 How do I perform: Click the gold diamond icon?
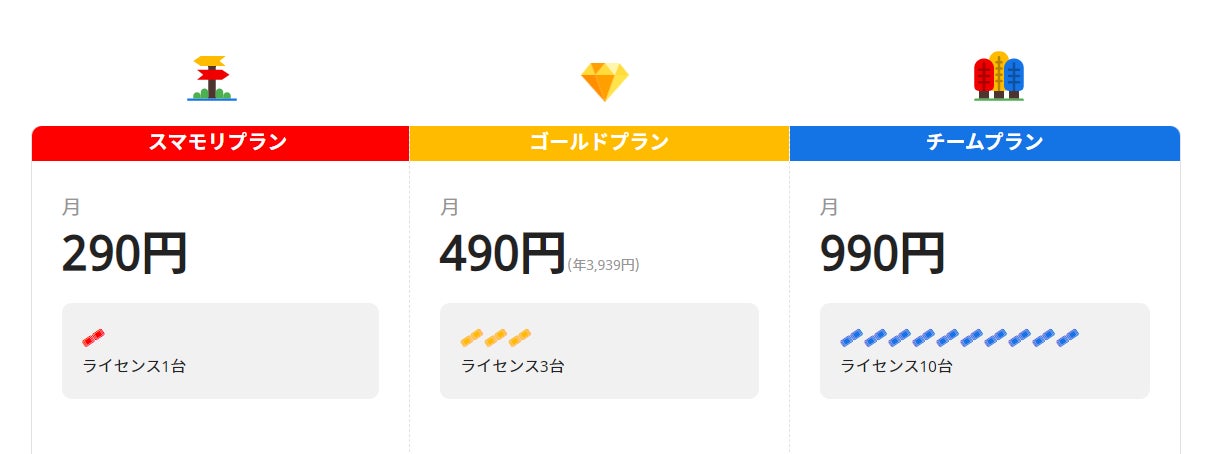[604, 81]
